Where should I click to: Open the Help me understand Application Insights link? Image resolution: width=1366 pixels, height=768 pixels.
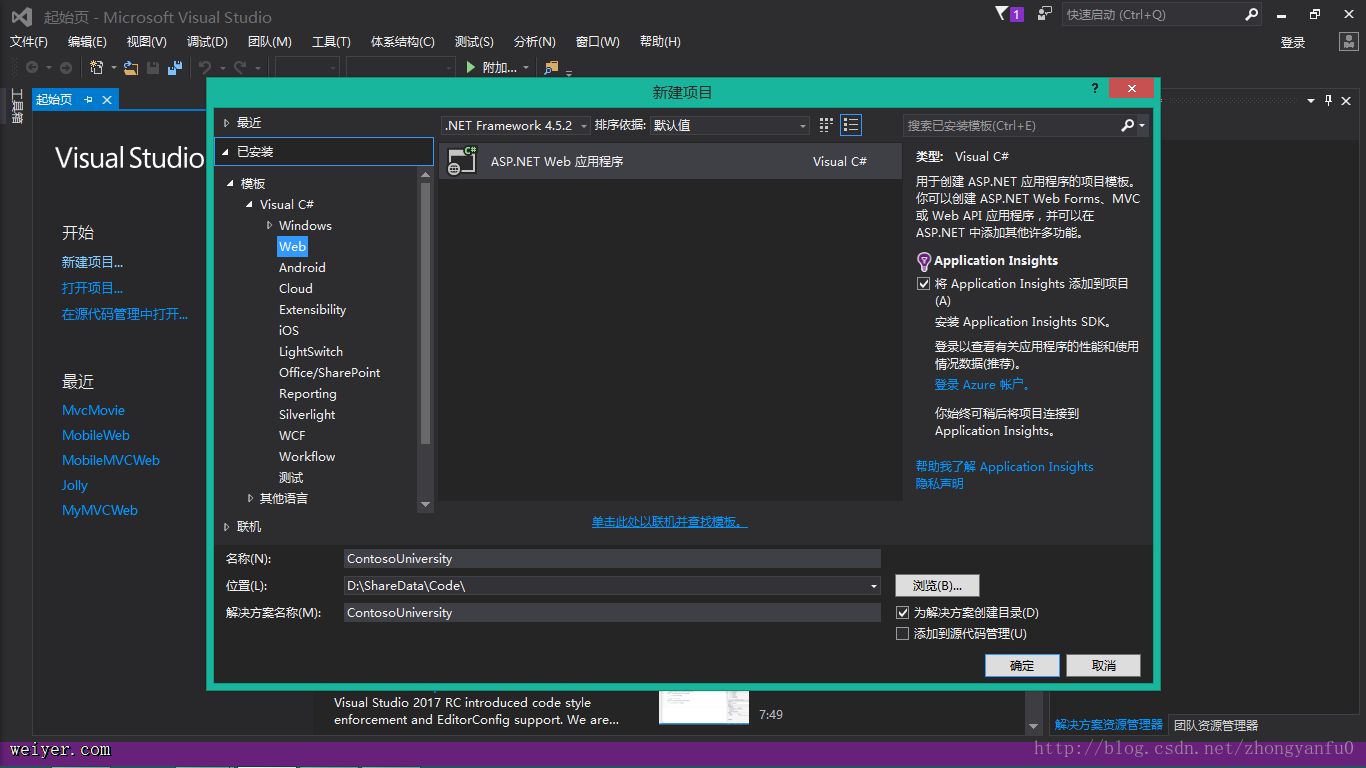point(1005,467)
